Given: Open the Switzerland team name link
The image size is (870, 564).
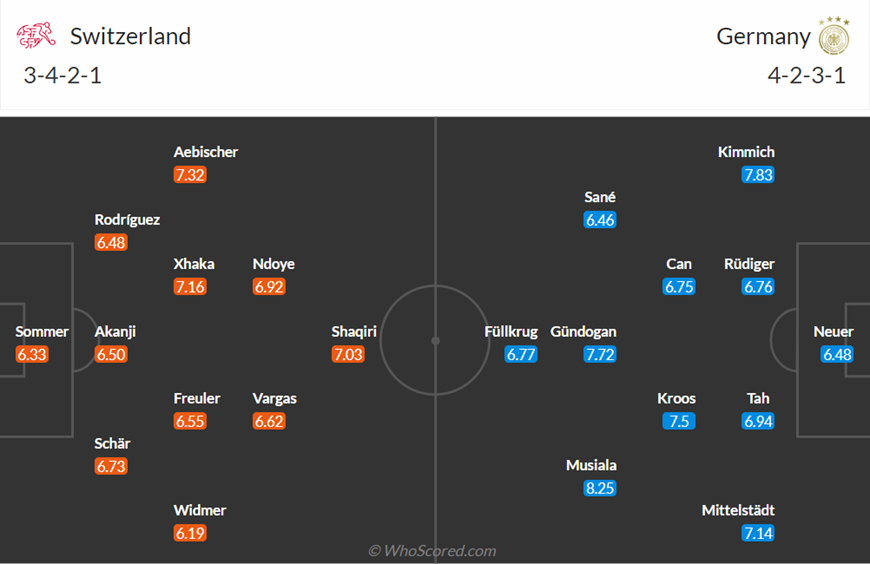Looking at the screenshot, I should 130,36.
